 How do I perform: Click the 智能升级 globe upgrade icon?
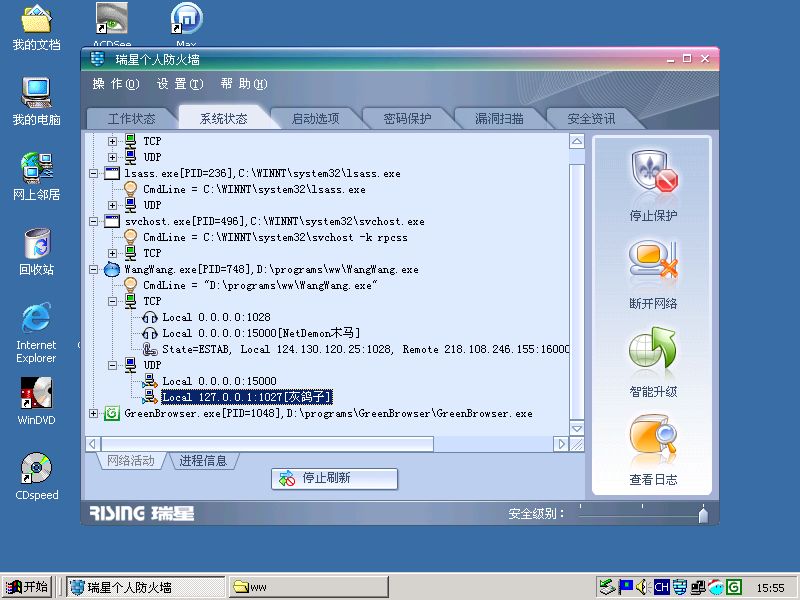tap(653, 348)
